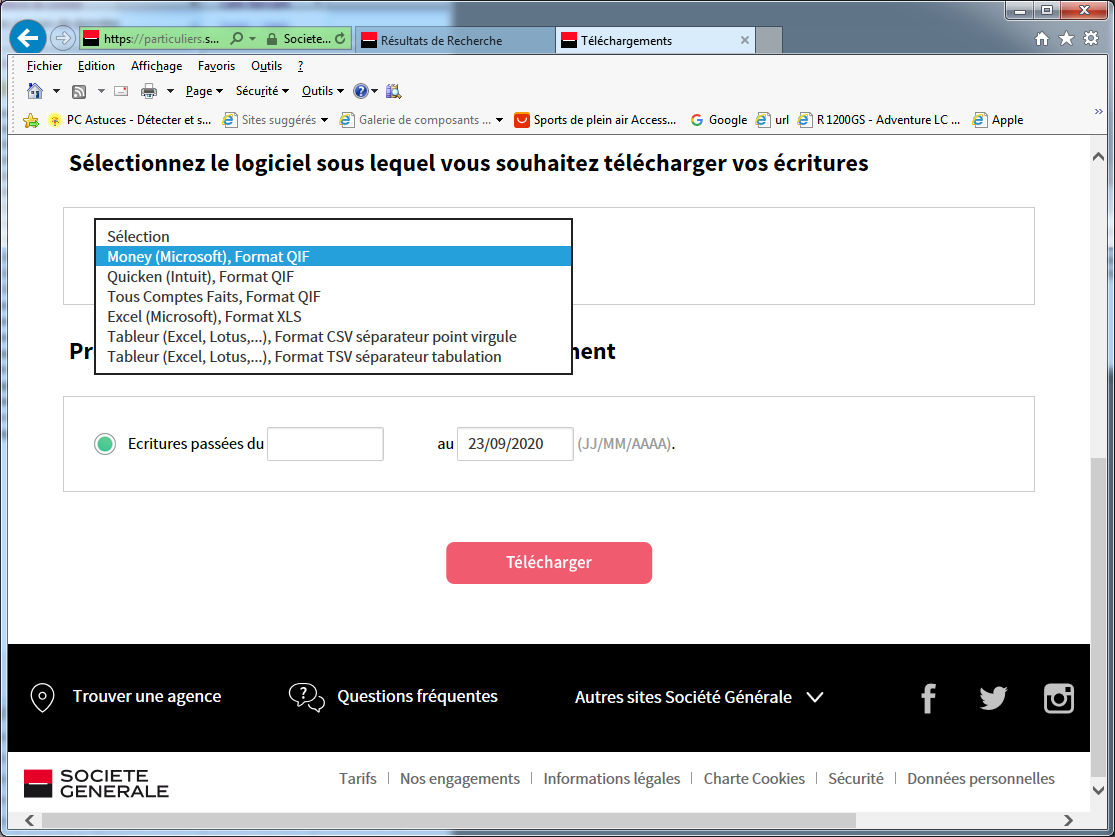Click the location pin icon near Trouver une agence
The width and height of the screenshot is (1115, 837).
point(43,698)
